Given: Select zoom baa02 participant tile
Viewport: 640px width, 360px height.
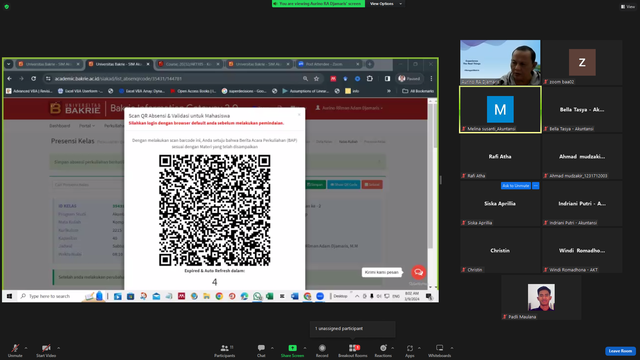Looking at the screenshot, I should pyautogui.click(x=582, y=62).
